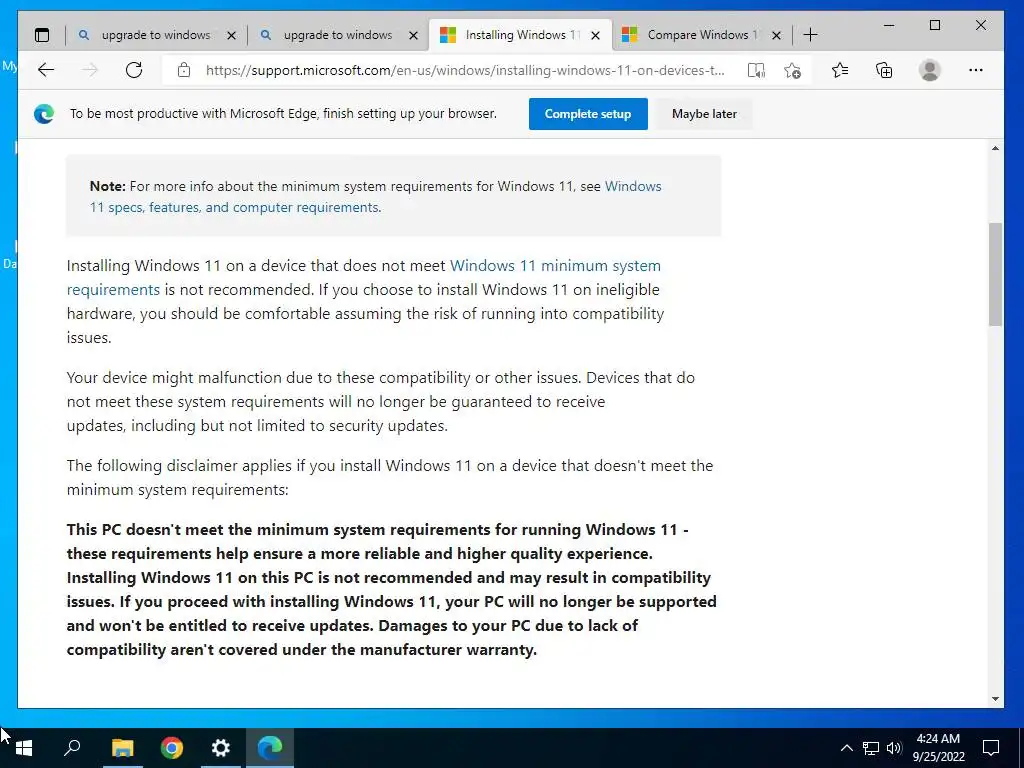Viewport: 1024px width, 768px height.
Task: Close the first 'upgrade to windows' tab
Action: pyautogui.click(x=231, y=35)
